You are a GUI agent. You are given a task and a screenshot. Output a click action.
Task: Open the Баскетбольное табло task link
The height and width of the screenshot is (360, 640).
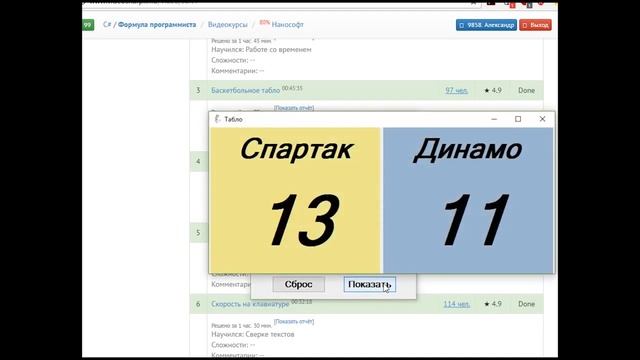(245, 90)
